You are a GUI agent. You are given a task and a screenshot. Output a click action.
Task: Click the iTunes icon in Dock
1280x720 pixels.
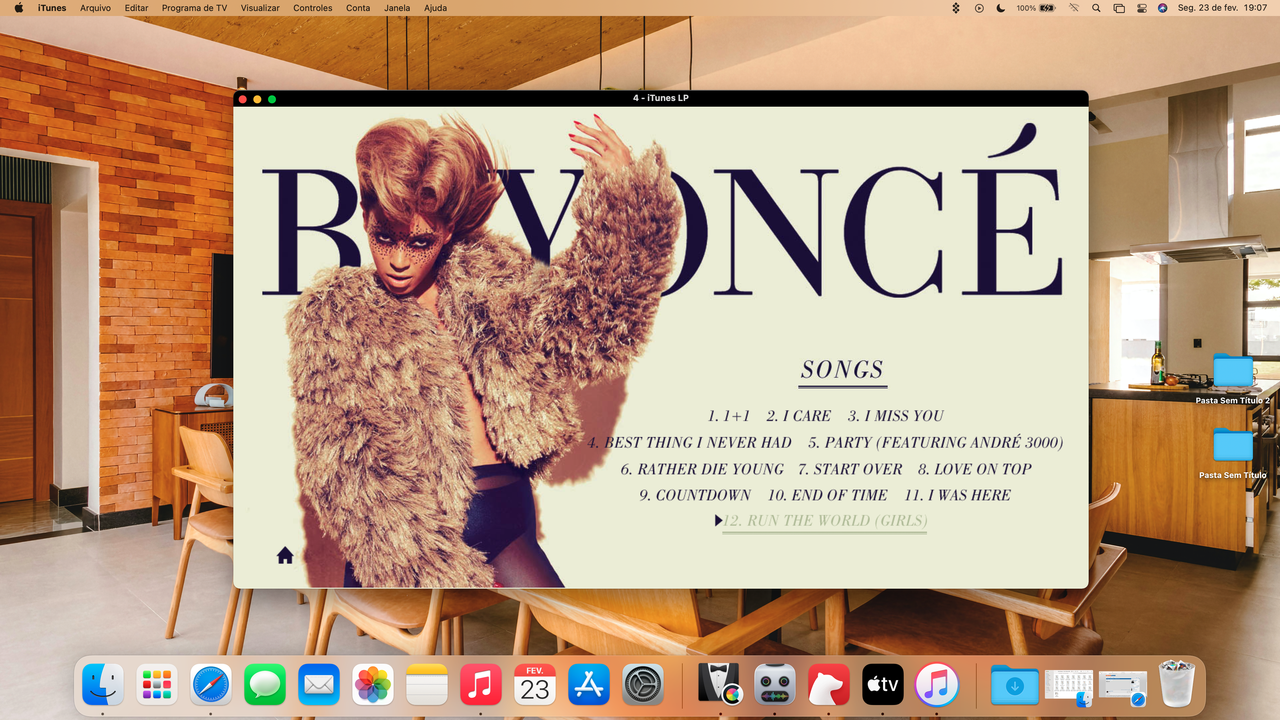(x=937, y=685)
